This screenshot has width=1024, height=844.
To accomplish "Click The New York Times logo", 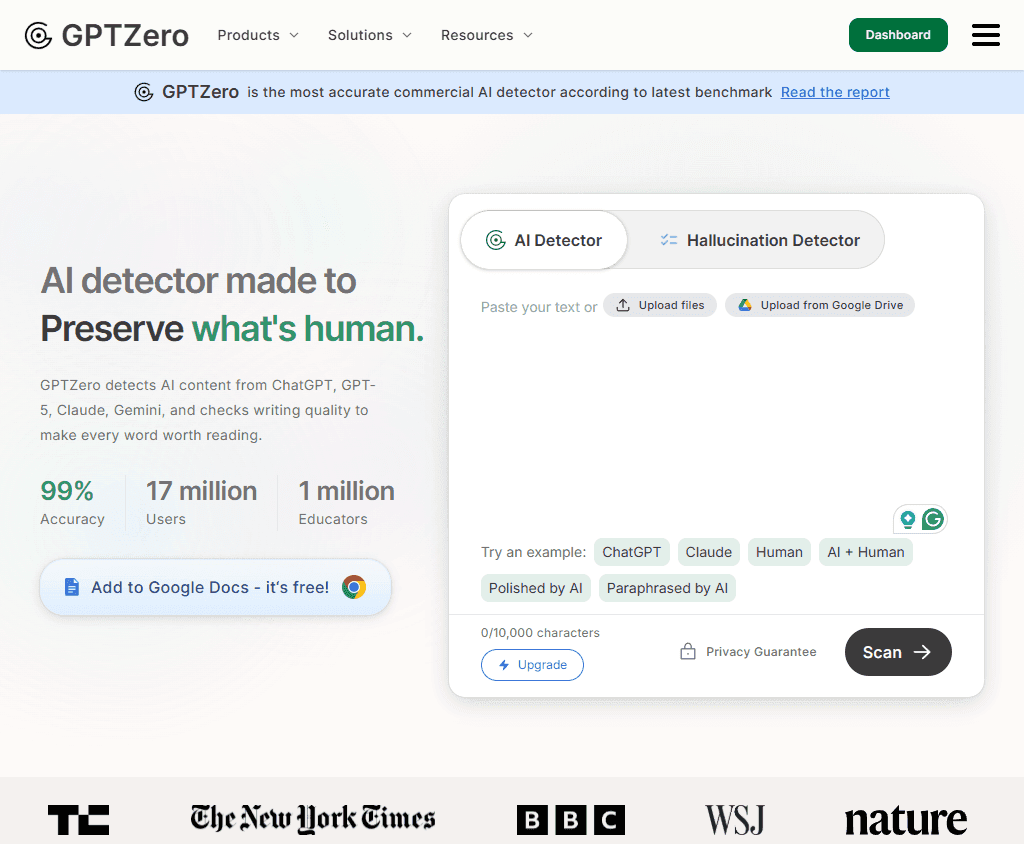I will tap(313, 819).
